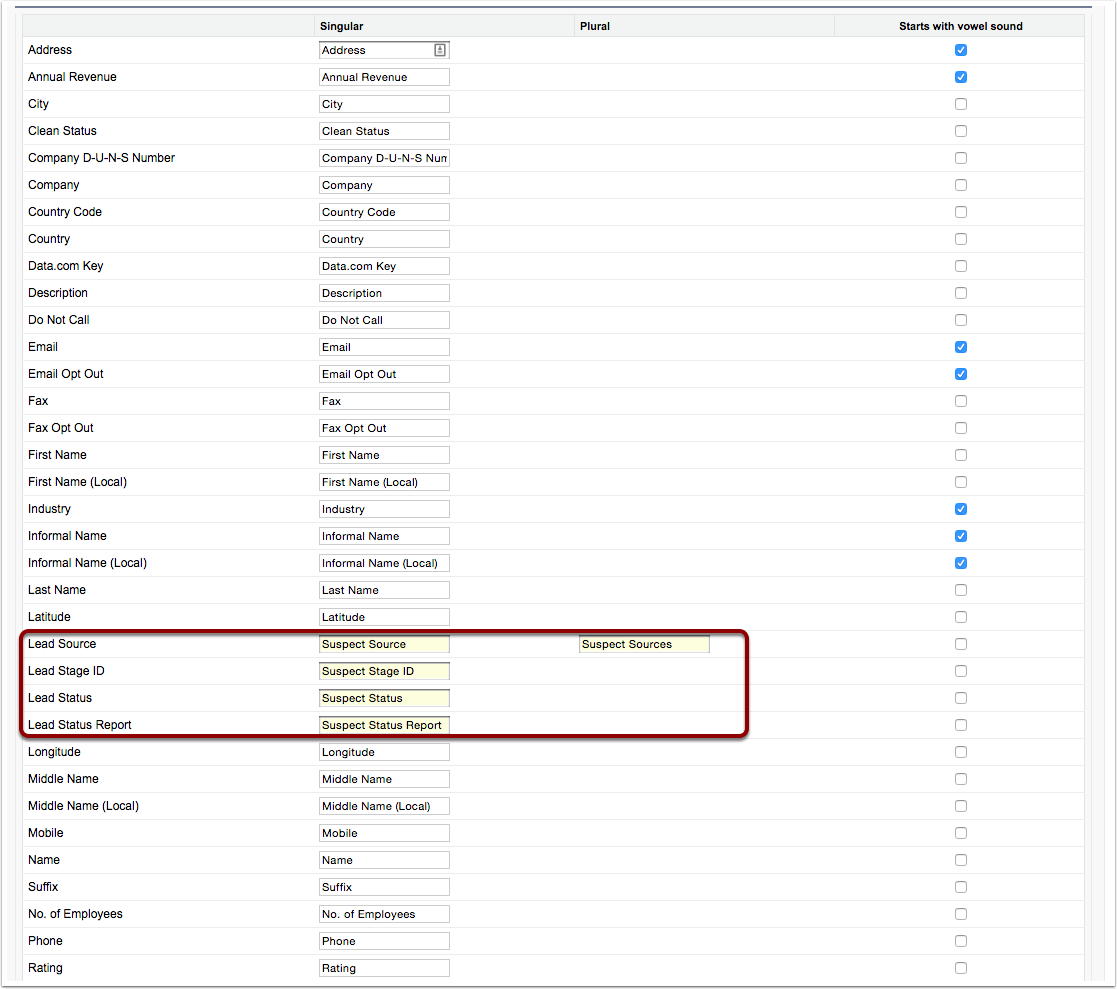Disable vowel sound for Industry

pyautogui.click(x=961, y=508)
